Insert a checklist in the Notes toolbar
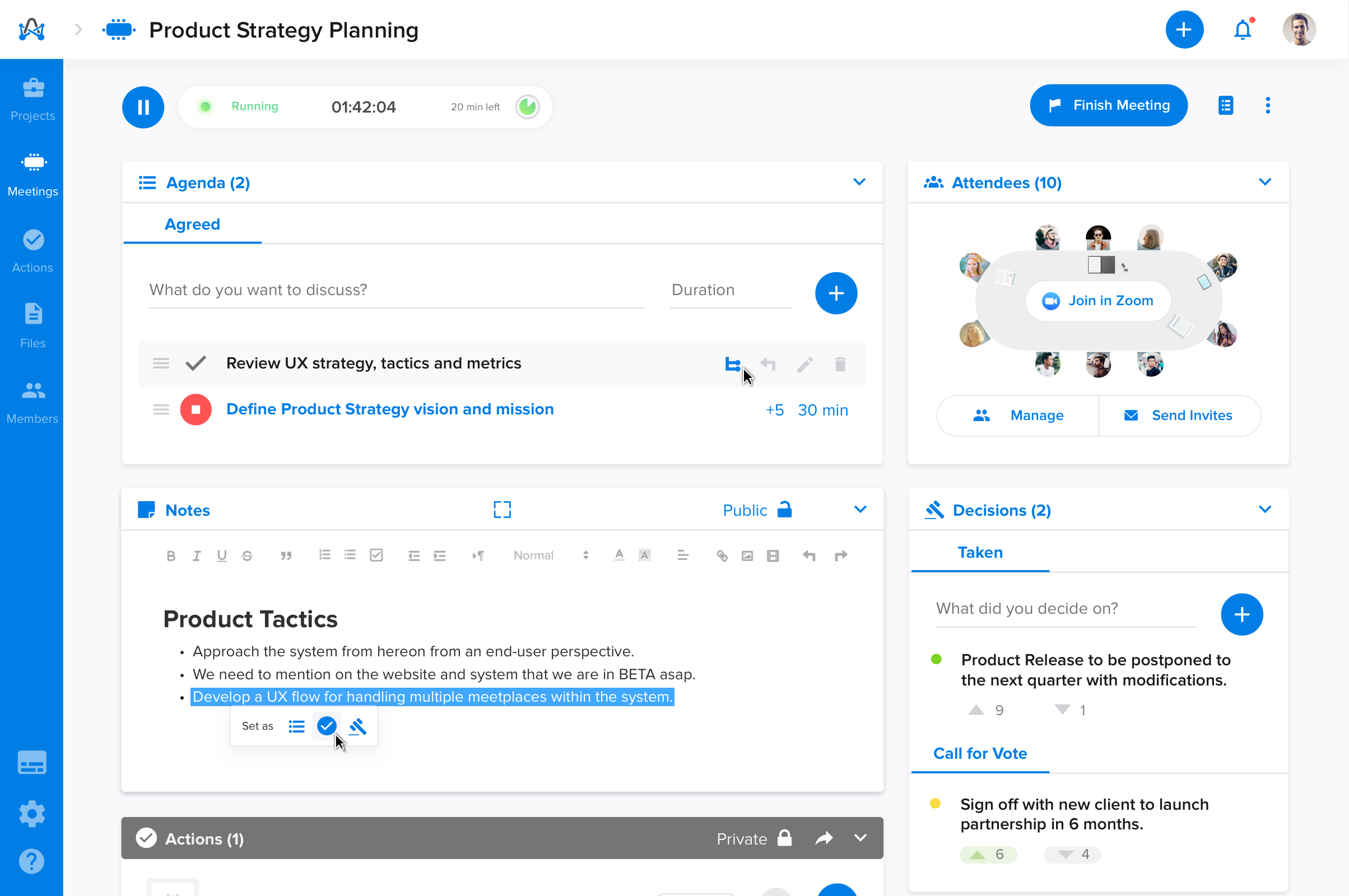The image size is (1349, 896). tap(376, 555)
